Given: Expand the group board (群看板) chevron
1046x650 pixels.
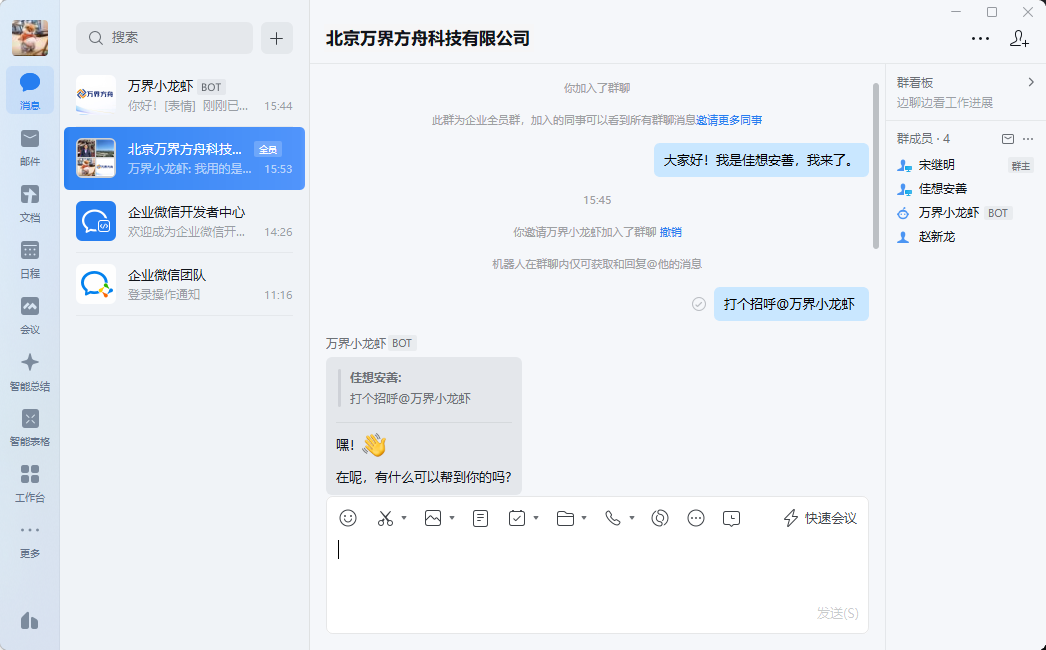Looking at the screenshot, I should [x=1031, y=82].
